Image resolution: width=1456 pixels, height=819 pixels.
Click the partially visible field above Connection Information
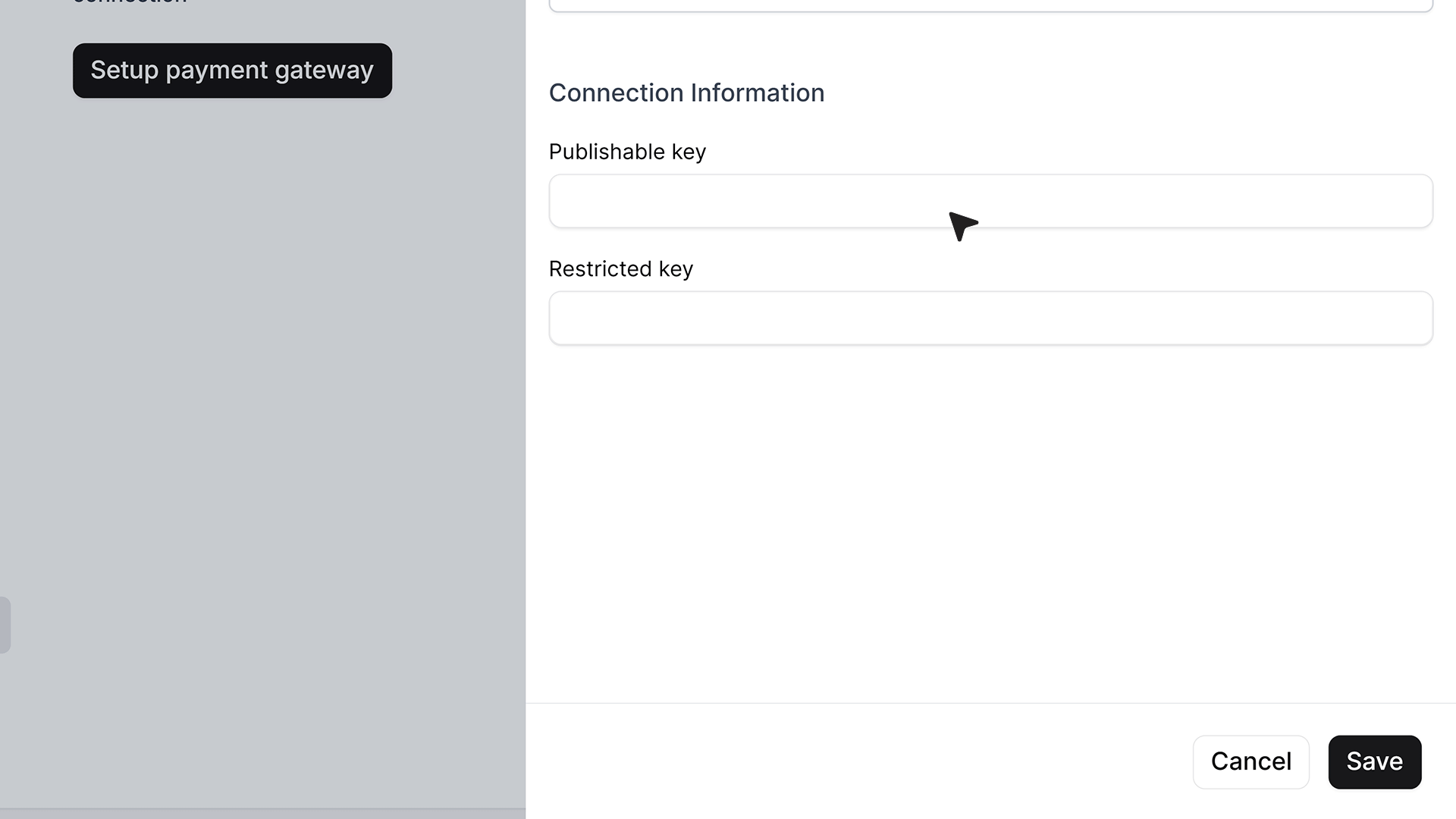(x=990, y=6)
